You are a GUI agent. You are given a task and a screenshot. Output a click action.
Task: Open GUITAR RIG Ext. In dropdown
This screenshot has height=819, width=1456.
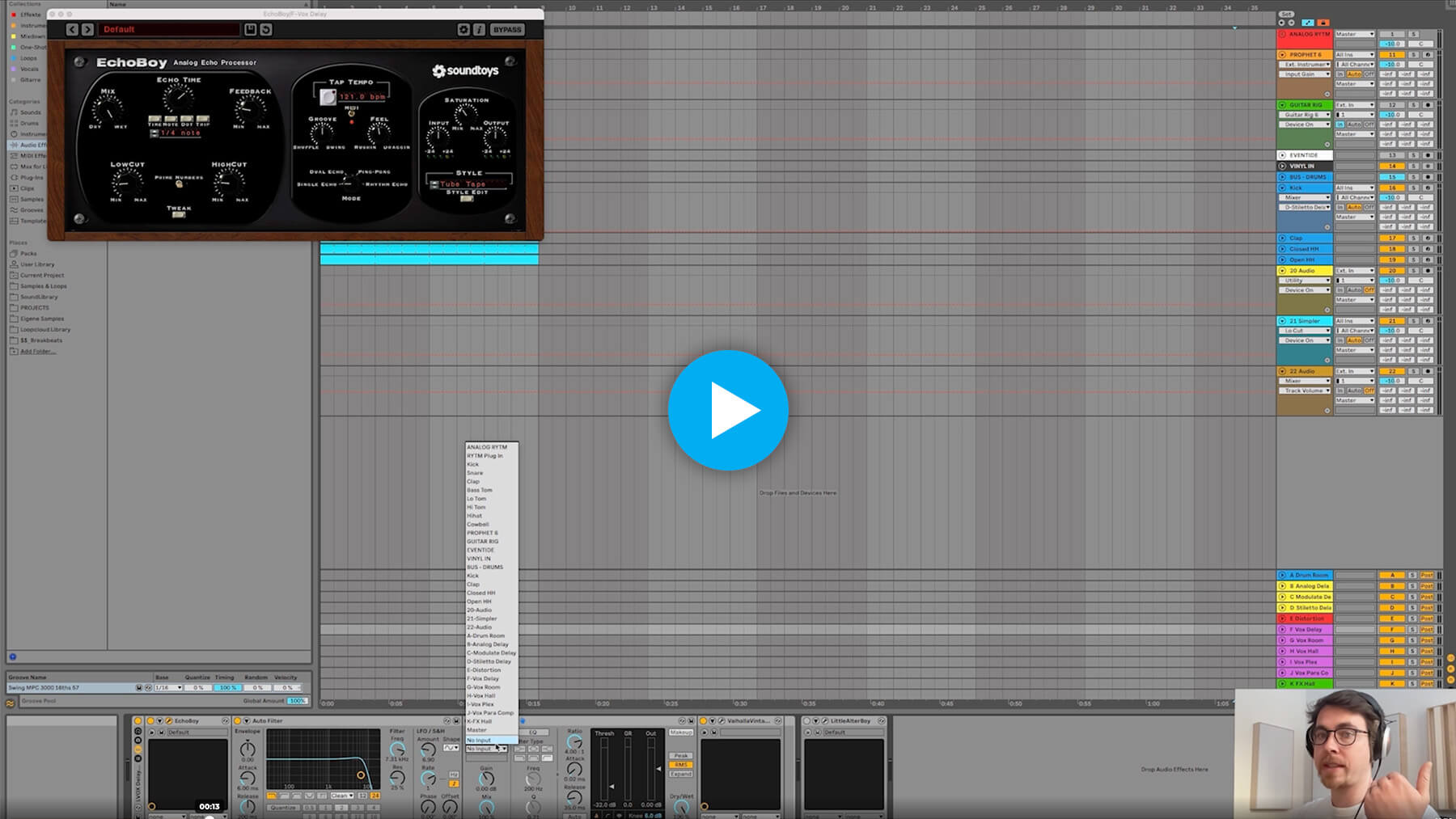tap(1355, 104)
